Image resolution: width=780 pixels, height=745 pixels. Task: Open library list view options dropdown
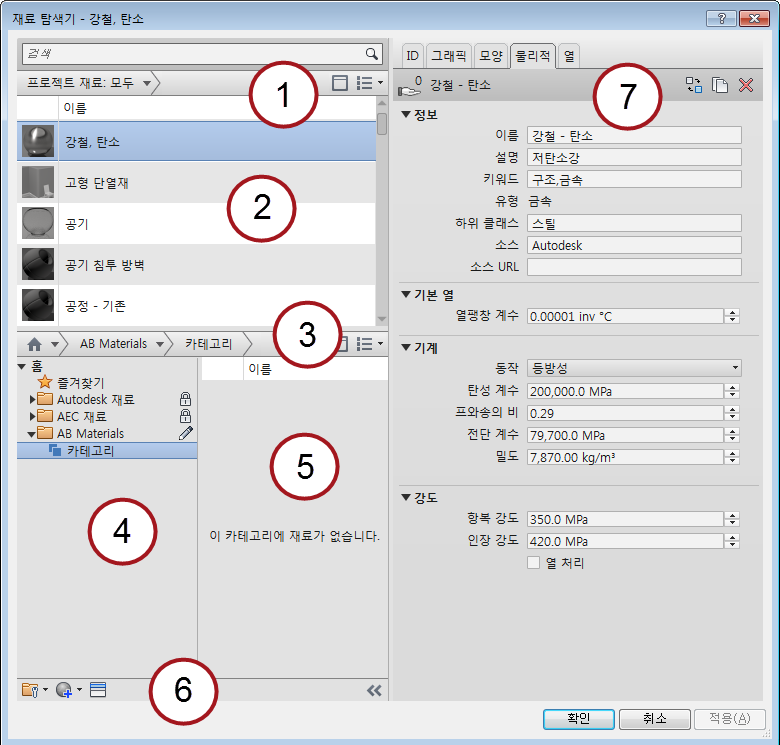(370, 344)
